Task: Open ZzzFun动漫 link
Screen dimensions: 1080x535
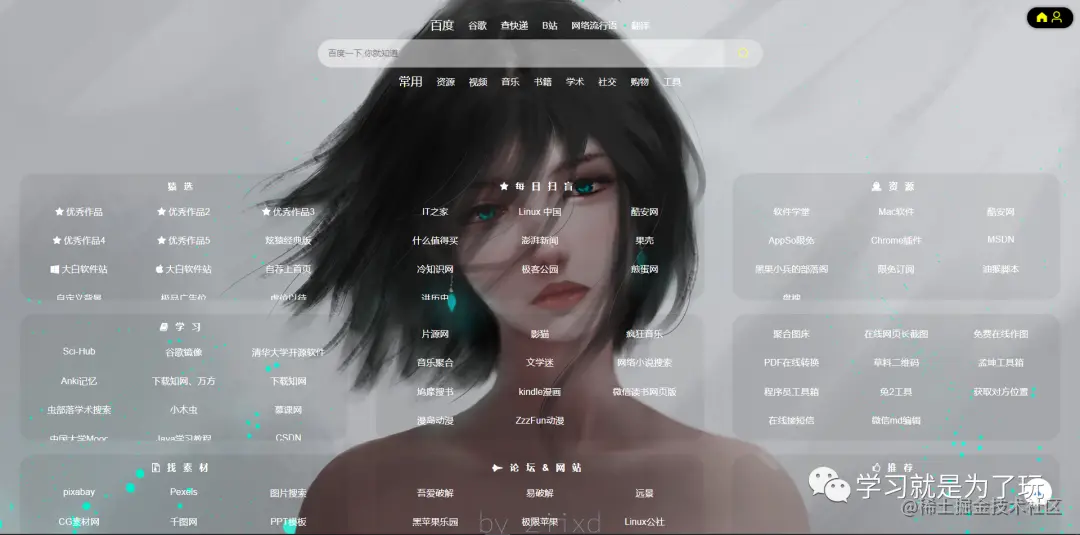Action: [540, 420]
